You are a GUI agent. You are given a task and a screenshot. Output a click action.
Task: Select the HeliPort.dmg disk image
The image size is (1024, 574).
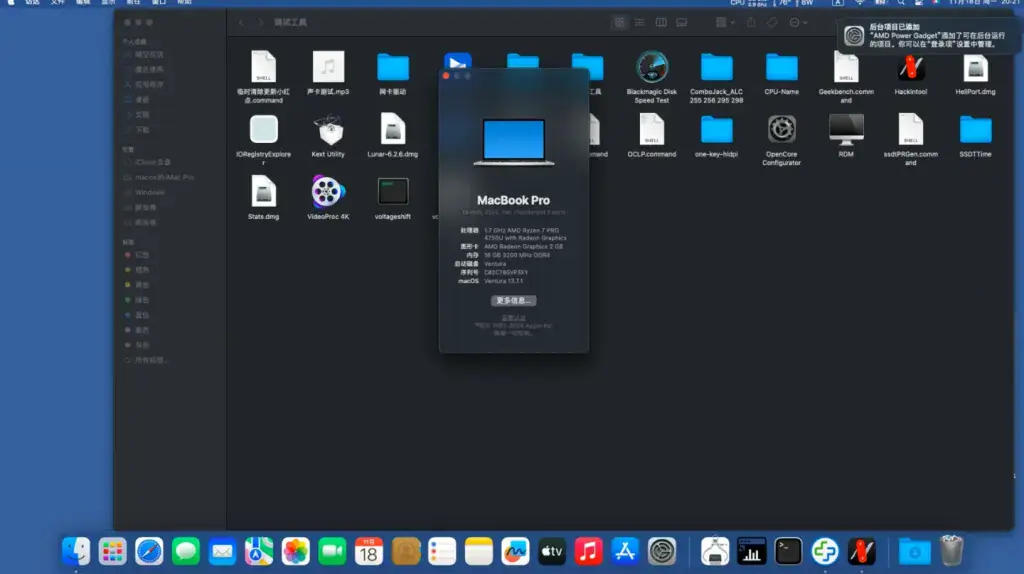pyautogui.click(x=975, y=67)
